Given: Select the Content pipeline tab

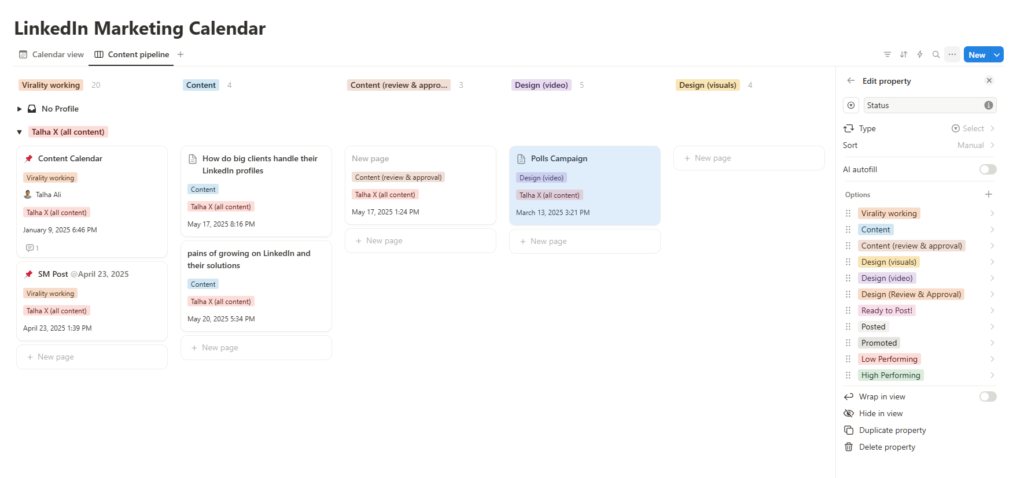Looking at the screenshot, I should pyautogui.click(x=132, y=54).
